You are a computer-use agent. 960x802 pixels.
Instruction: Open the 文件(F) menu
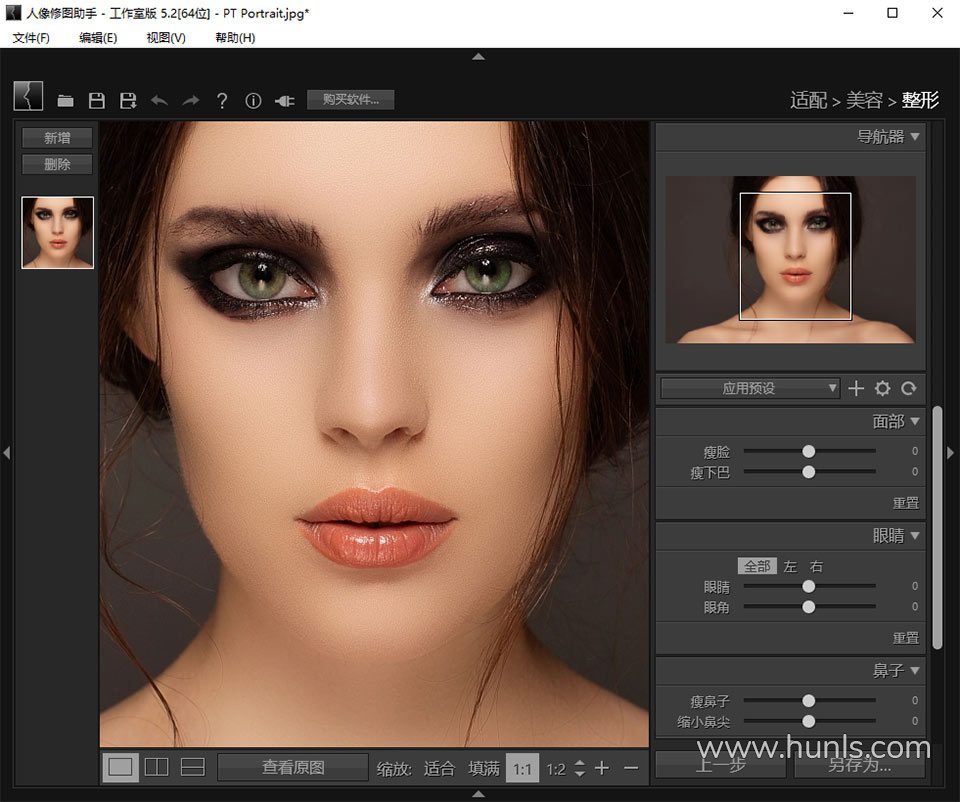pos(31,38)
